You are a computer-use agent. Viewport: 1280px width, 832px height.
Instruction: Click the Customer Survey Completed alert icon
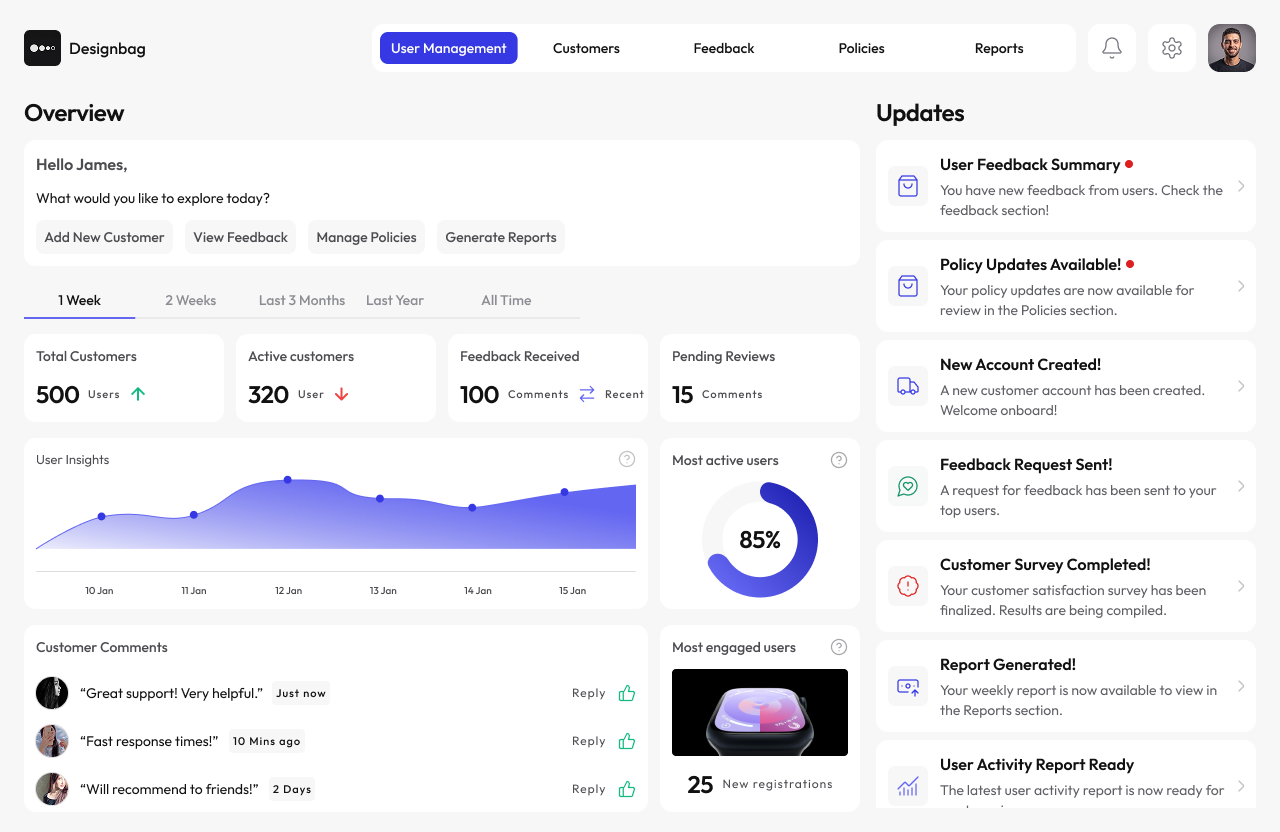pyautogui.click(x=908, y=586)
